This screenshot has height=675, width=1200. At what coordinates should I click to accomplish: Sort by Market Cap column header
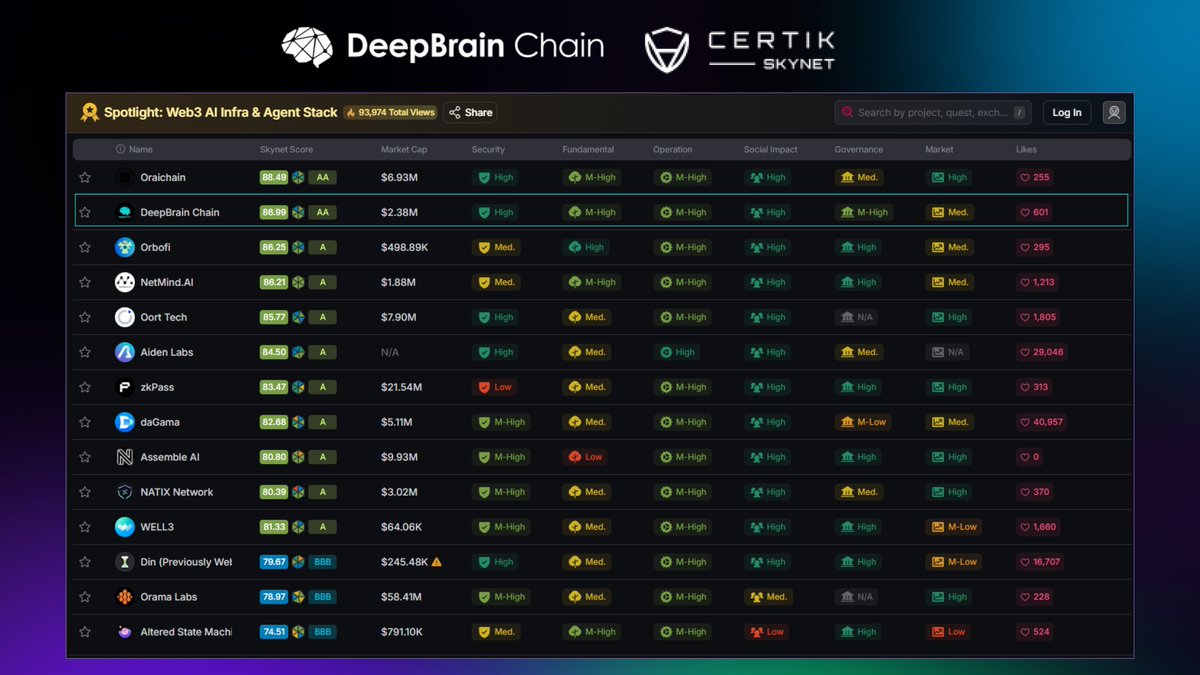[404, 150]
